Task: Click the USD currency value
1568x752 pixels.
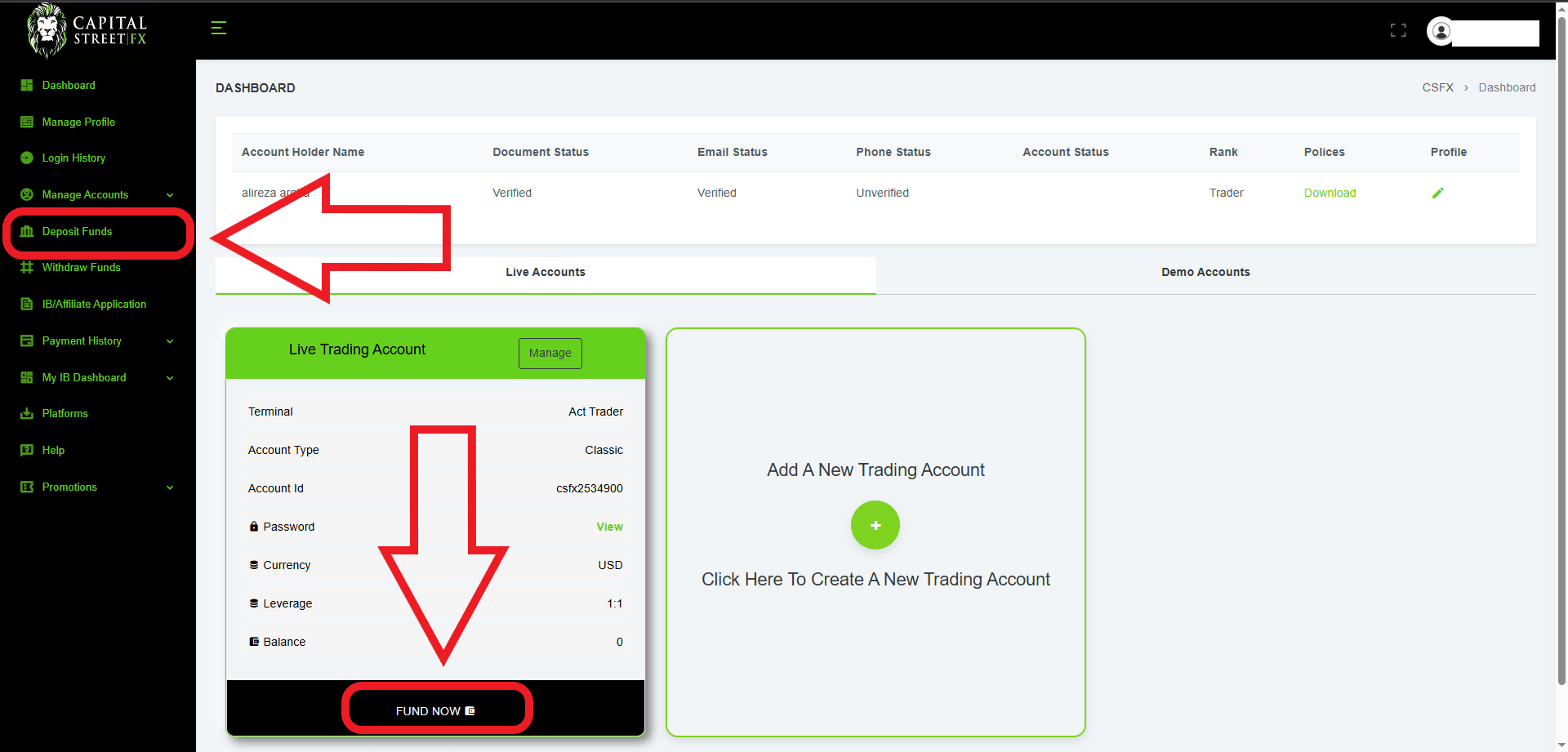Action: (x=610, y=565)
